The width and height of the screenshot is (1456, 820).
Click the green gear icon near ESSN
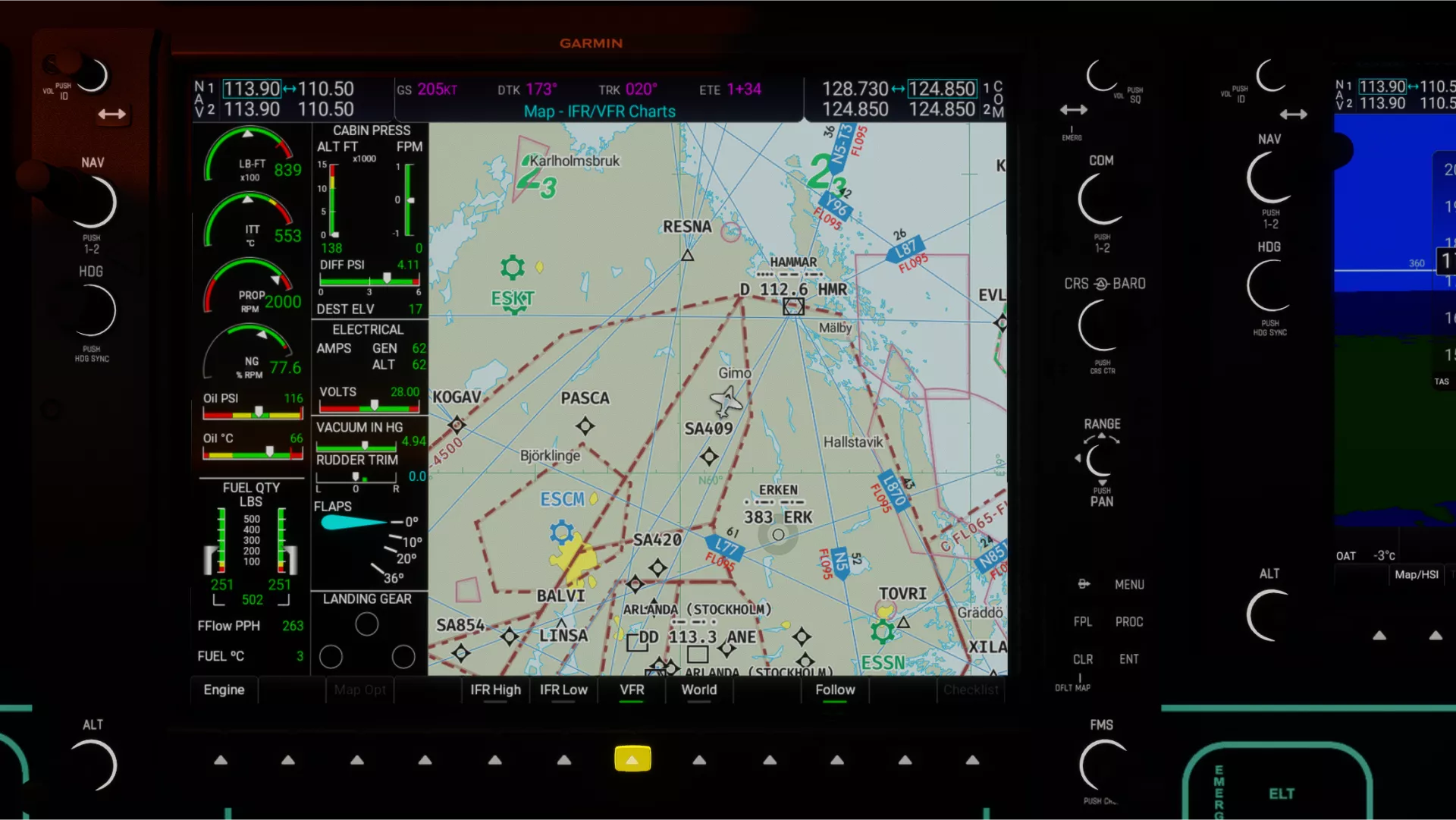pyautogui.click(x=881, y=630)
